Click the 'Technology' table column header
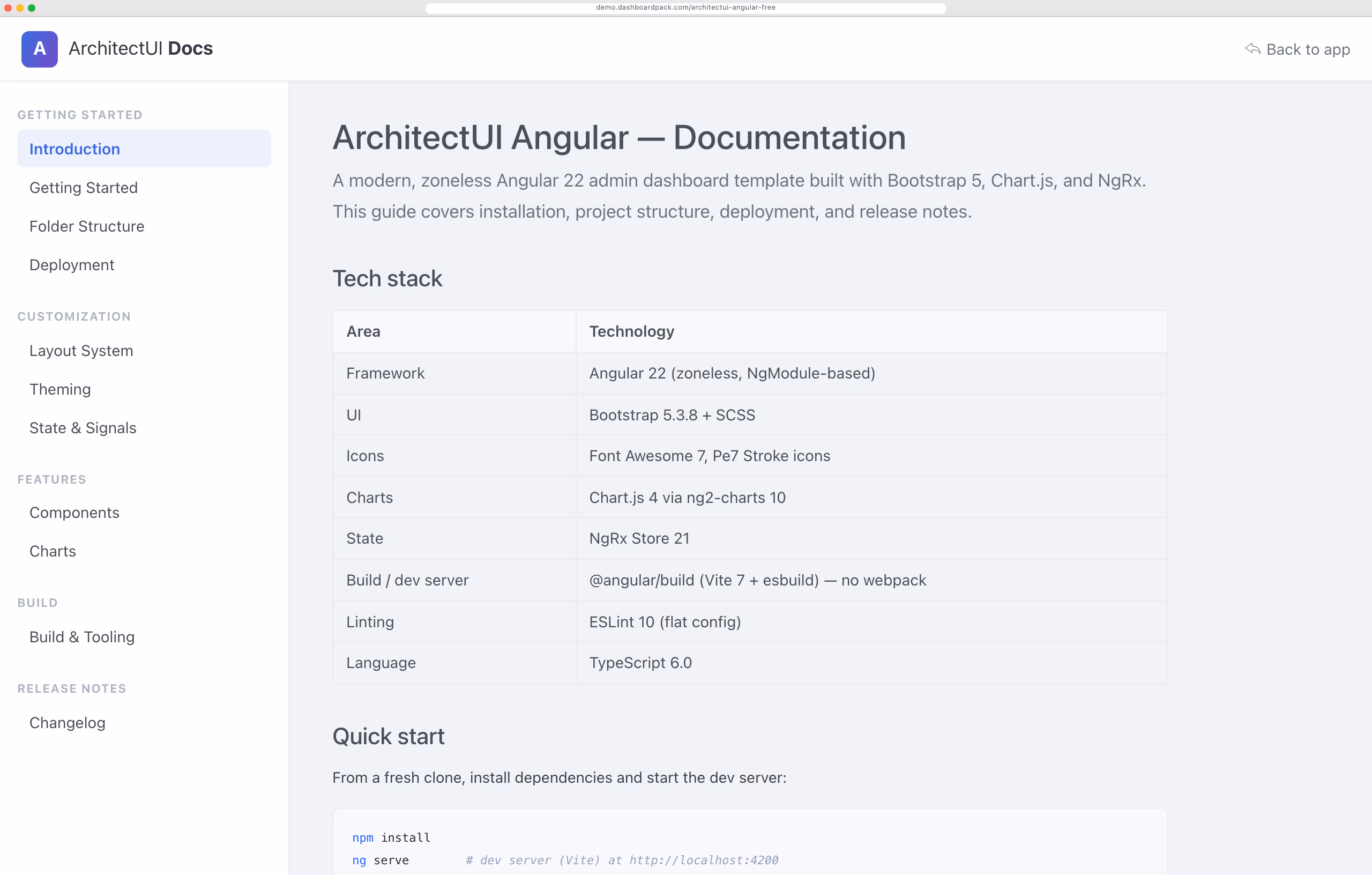The image size is (1372, 875). [x=872, y=331]
